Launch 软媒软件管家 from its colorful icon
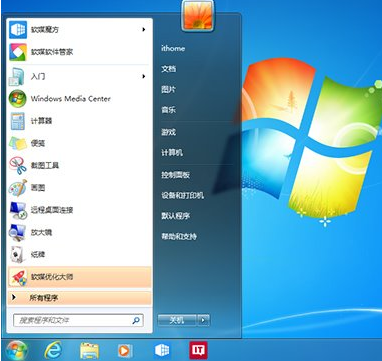This screenshot has width=382, height=361. [18, 52]
